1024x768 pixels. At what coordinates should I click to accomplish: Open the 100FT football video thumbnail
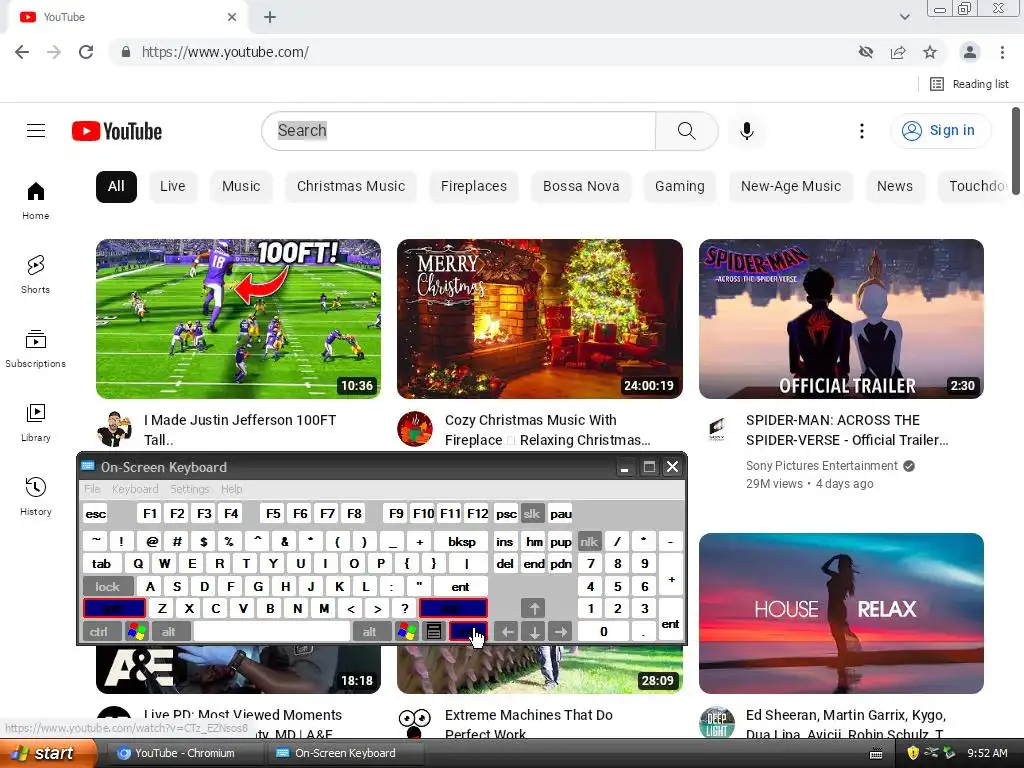[x=238, y=319]
